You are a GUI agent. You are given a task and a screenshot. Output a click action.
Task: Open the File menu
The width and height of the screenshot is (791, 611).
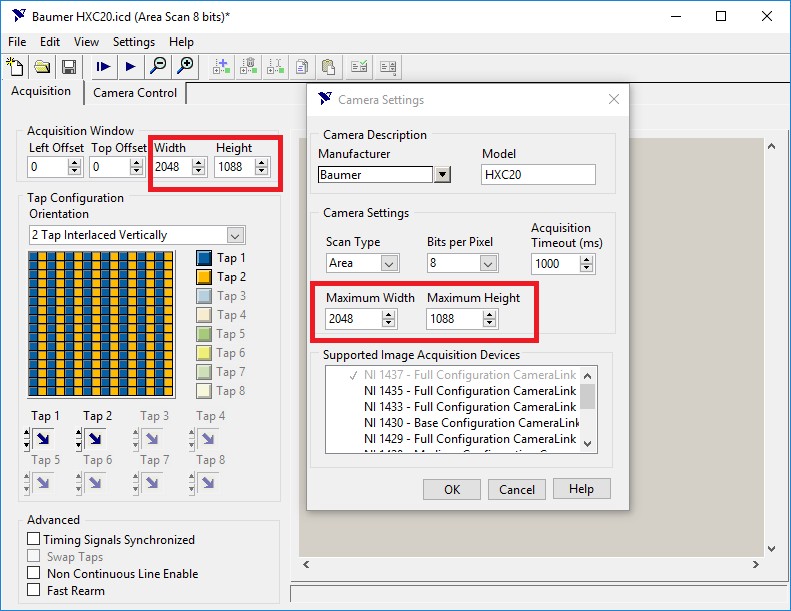click(x=17, y=42)
